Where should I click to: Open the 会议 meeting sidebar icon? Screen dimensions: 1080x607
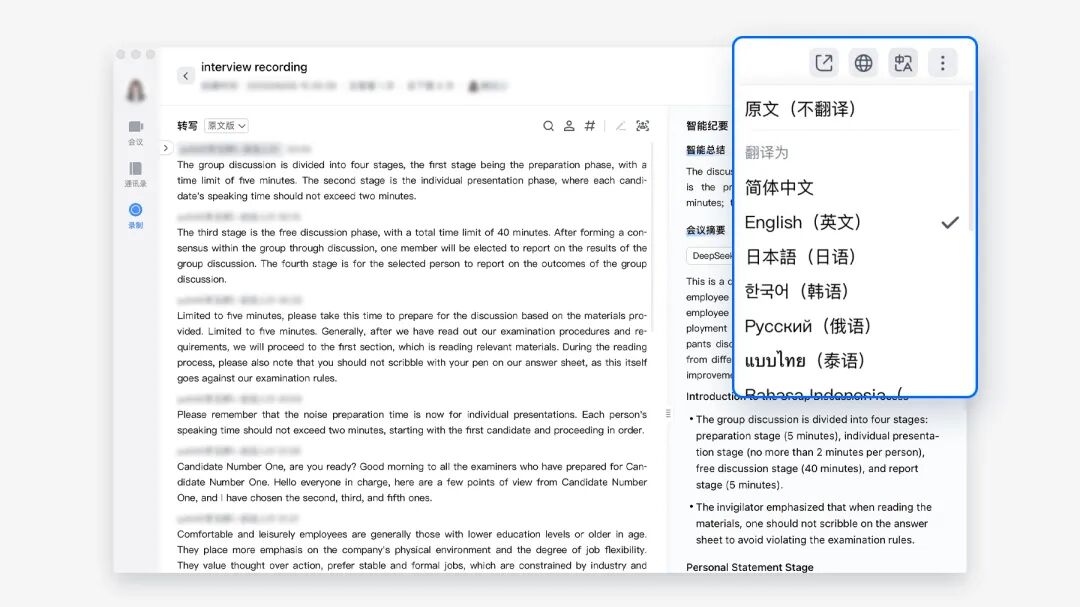click(136, 132)
